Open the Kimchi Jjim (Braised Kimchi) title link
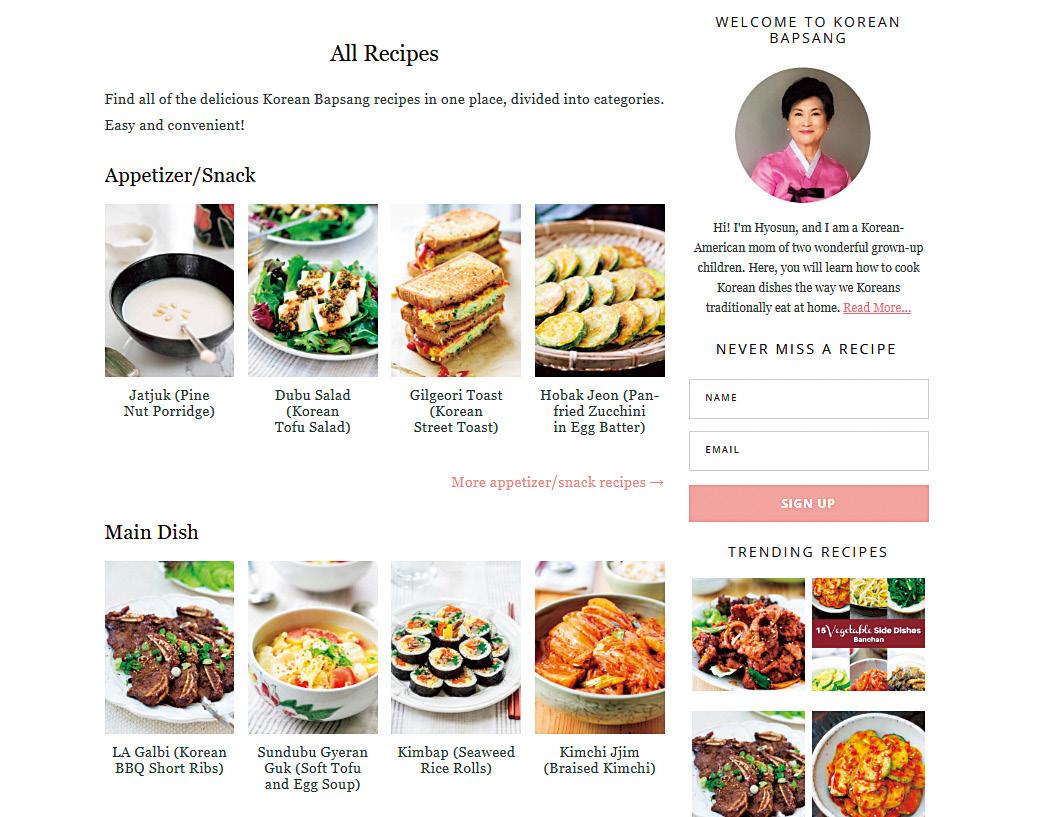 point(600,760)
